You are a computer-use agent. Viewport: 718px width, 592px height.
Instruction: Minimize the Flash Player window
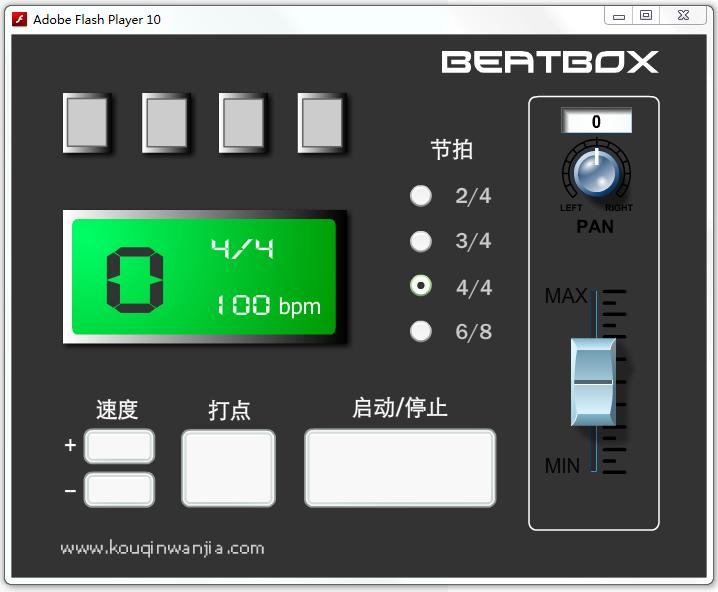click(x=619, y=16)
